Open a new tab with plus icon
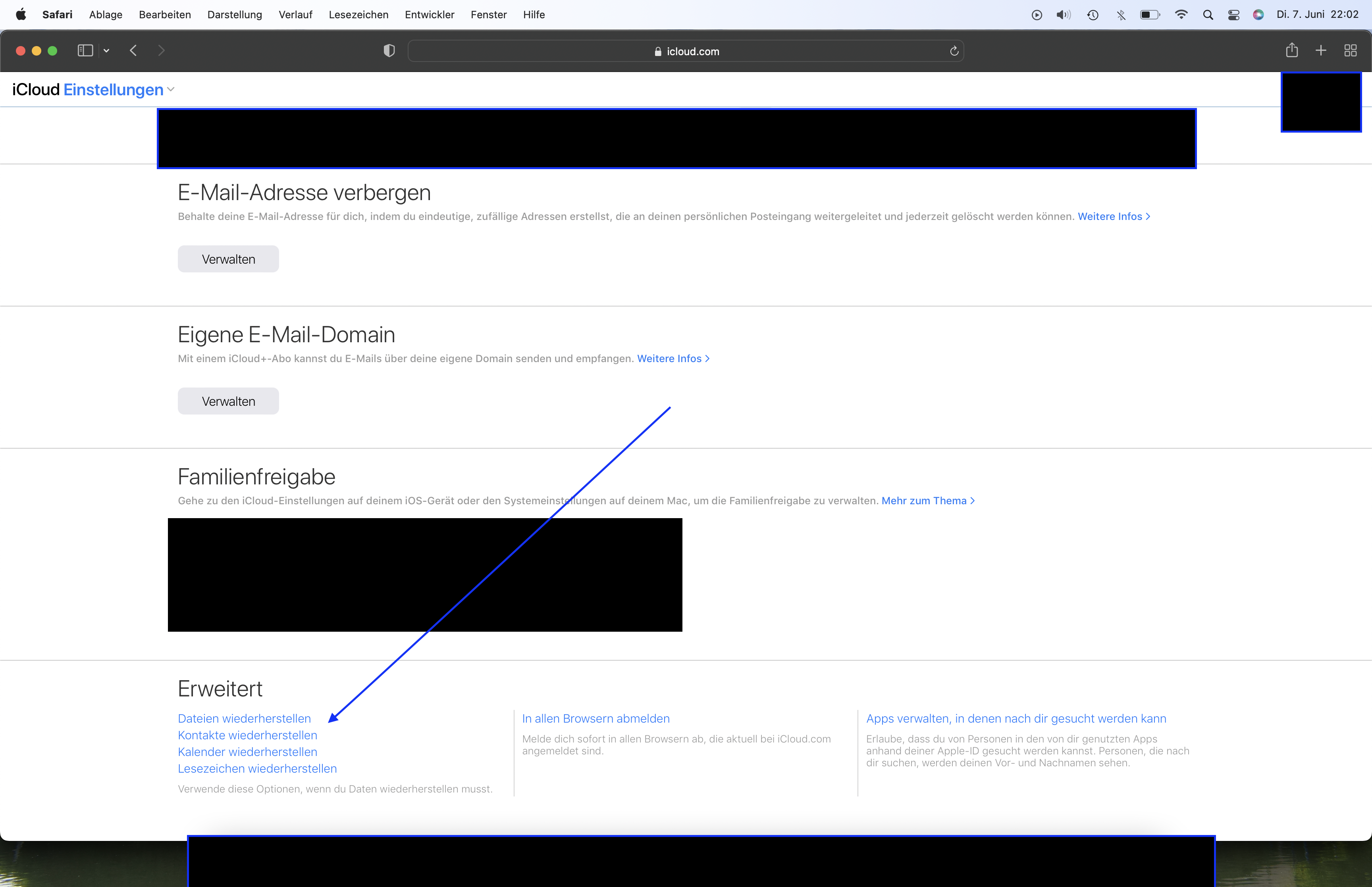The height and width of the screenshot is (887, 1372). point(1321,51)
